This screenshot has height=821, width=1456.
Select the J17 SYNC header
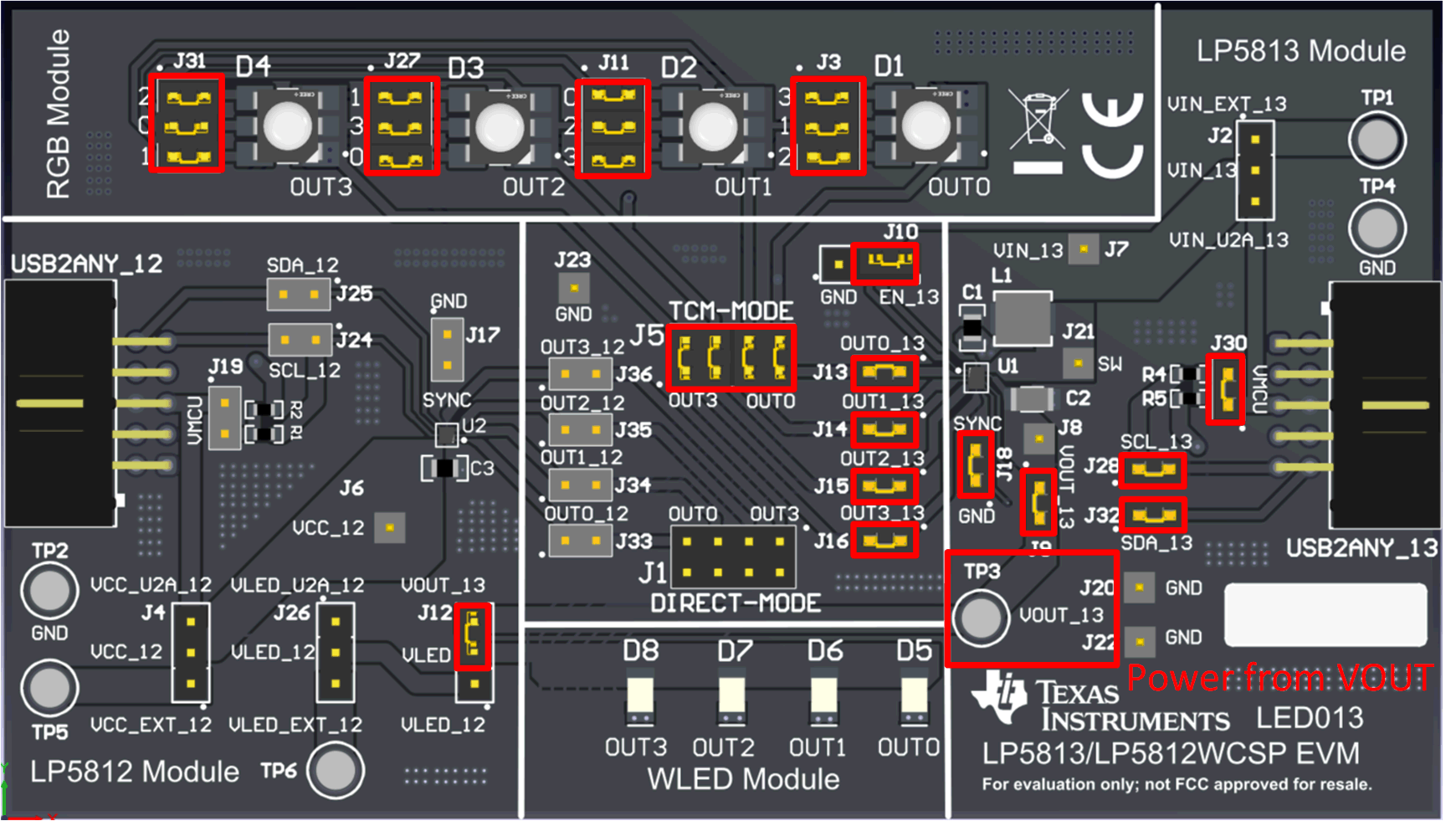coord(448,349)
